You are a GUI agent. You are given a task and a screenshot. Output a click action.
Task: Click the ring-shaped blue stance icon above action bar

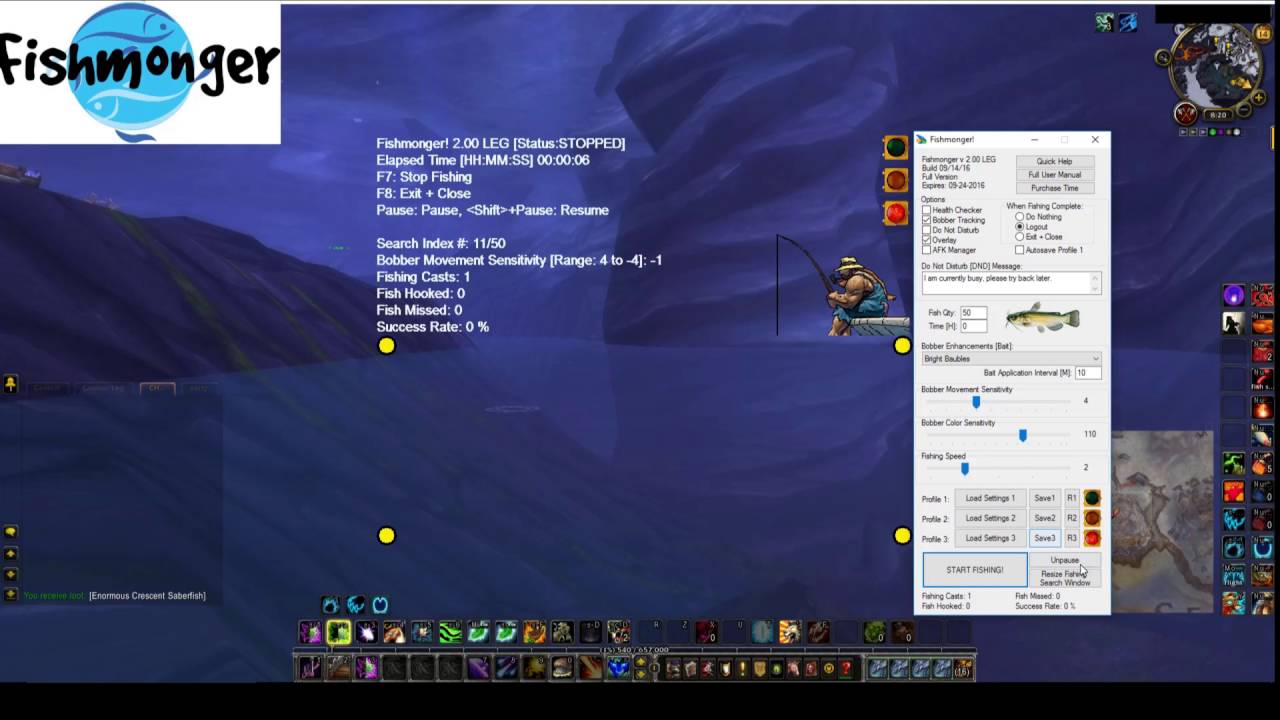(380, 605)
